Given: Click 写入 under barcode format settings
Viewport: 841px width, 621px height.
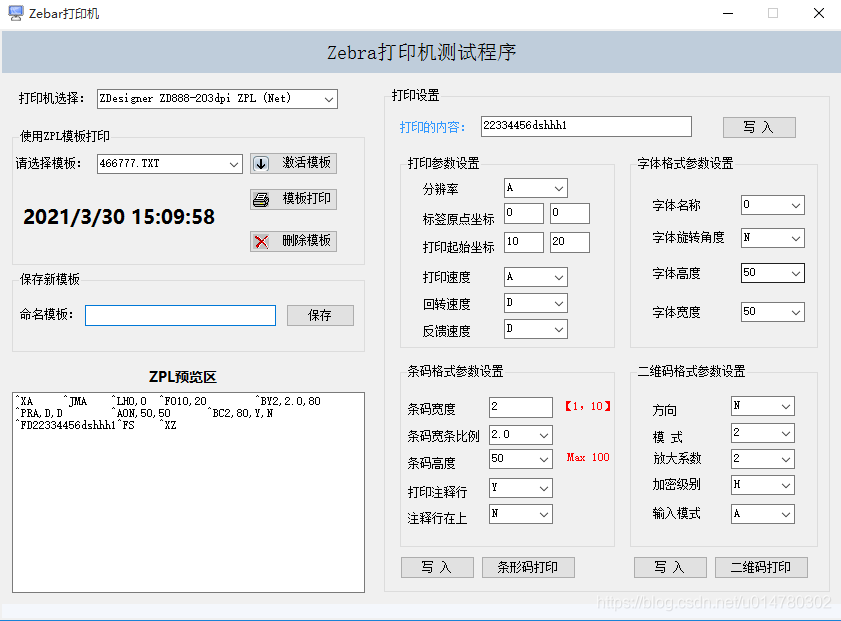Looking at the screenshot, I should 437,567.
